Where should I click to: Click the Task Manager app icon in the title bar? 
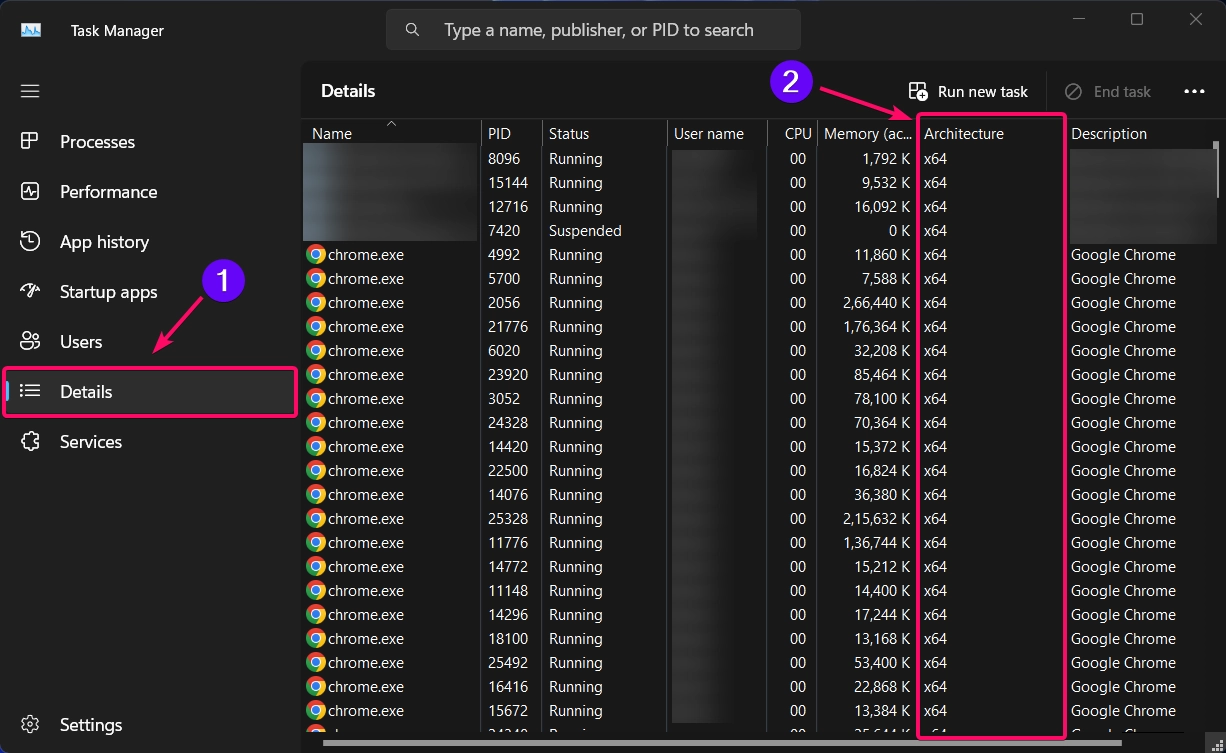click(x=30, y=30)
